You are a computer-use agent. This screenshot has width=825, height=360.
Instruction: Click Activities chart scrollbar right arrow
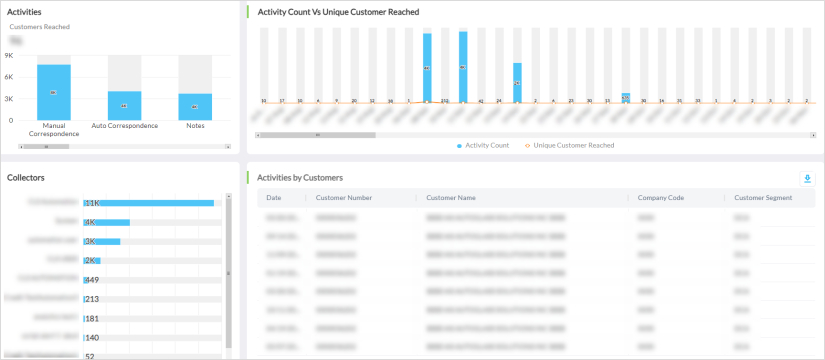(228, 147)
